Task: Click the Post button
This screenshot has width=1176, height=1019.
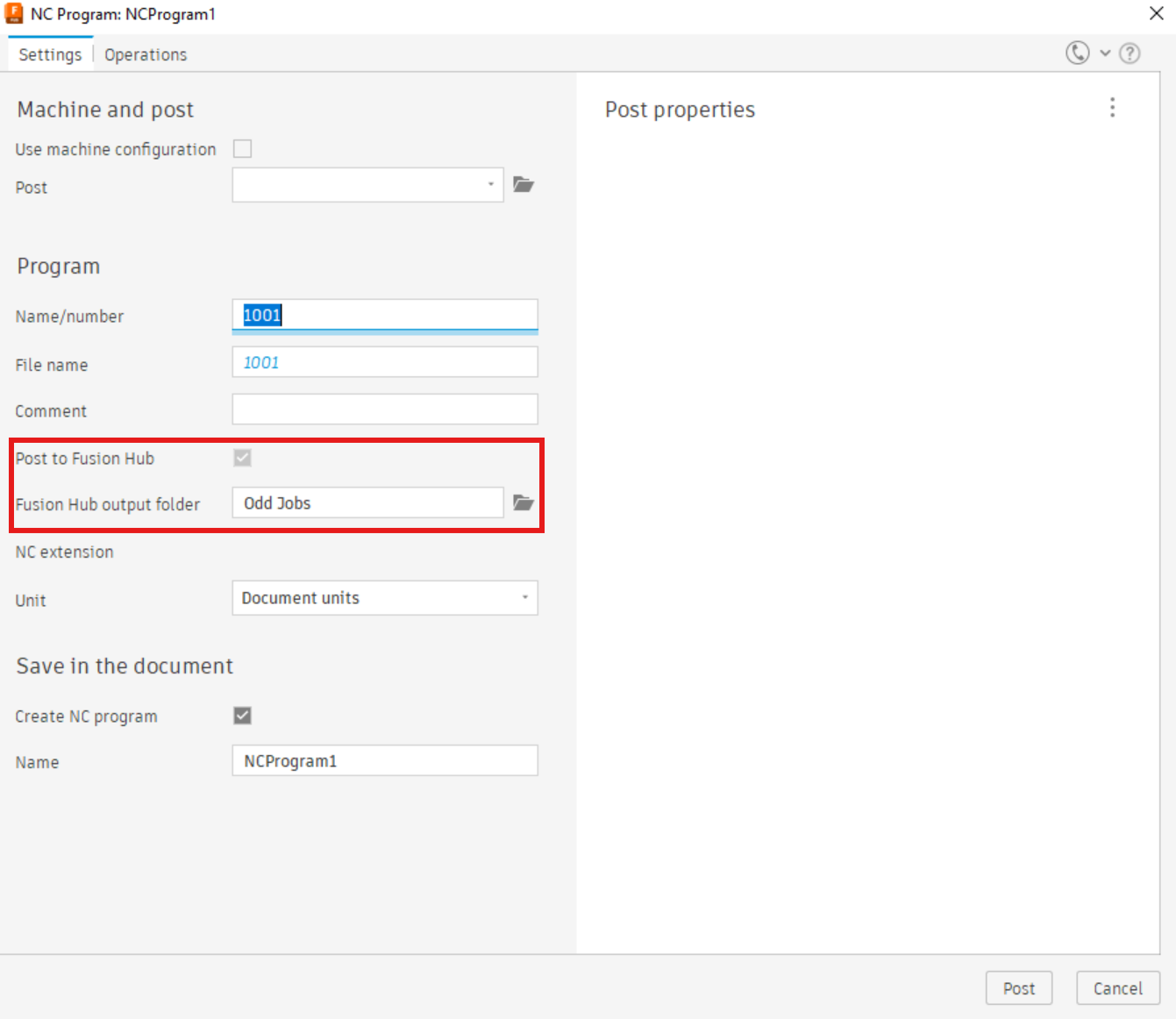Action: (x=1019, y=988)
